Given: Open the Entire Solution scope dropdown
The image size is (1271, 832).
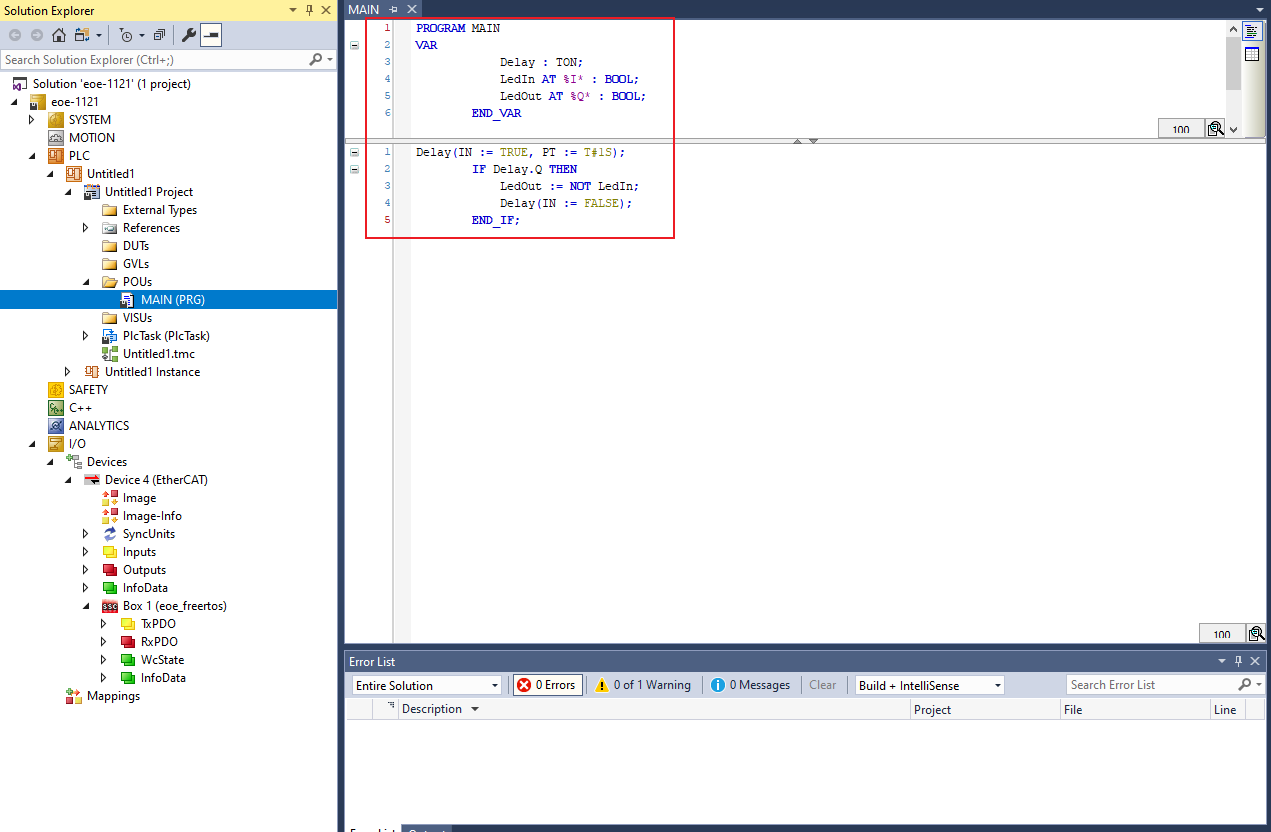Looking at the screenshot, I should tap(426, 685).
